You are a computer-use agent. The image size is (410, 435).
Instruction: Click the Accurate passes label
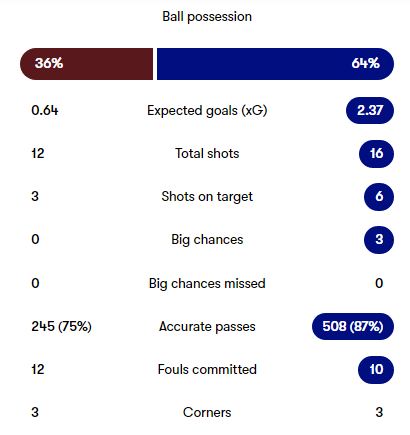(207, 326)
